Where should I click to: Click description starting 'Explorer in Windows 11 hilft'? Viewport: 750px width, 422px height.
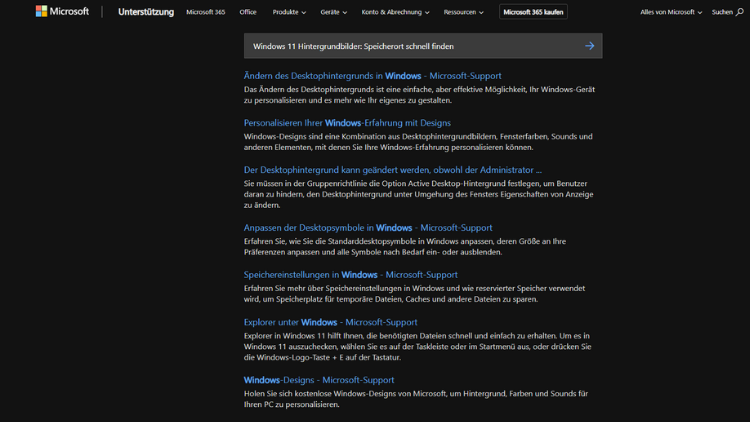418,346
